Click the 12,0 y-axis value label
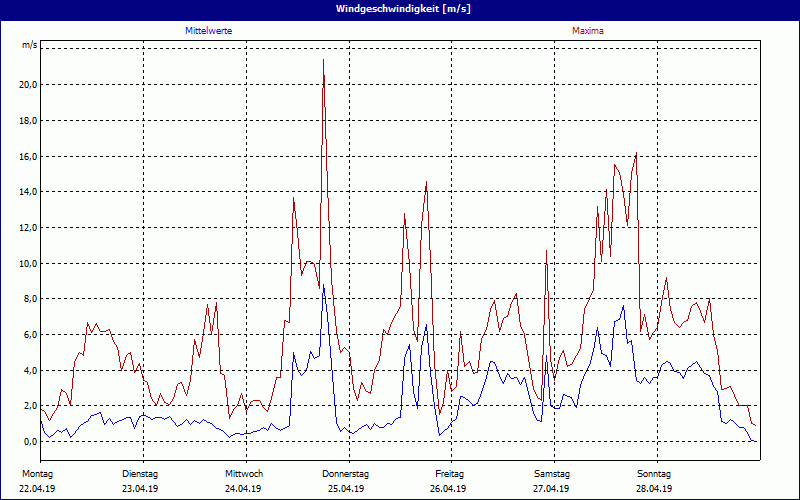 pos(28,228)
